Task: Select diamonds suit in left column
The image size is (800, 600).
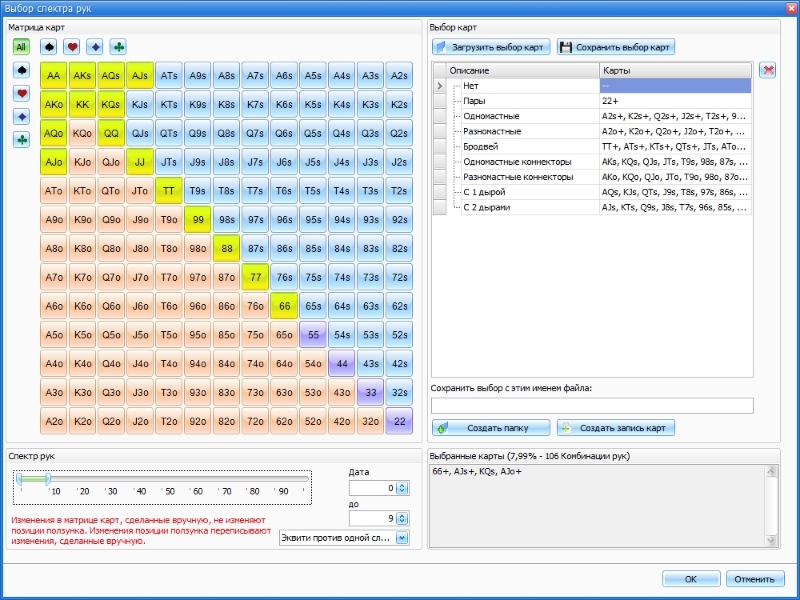Action: (x=21, y=116)
